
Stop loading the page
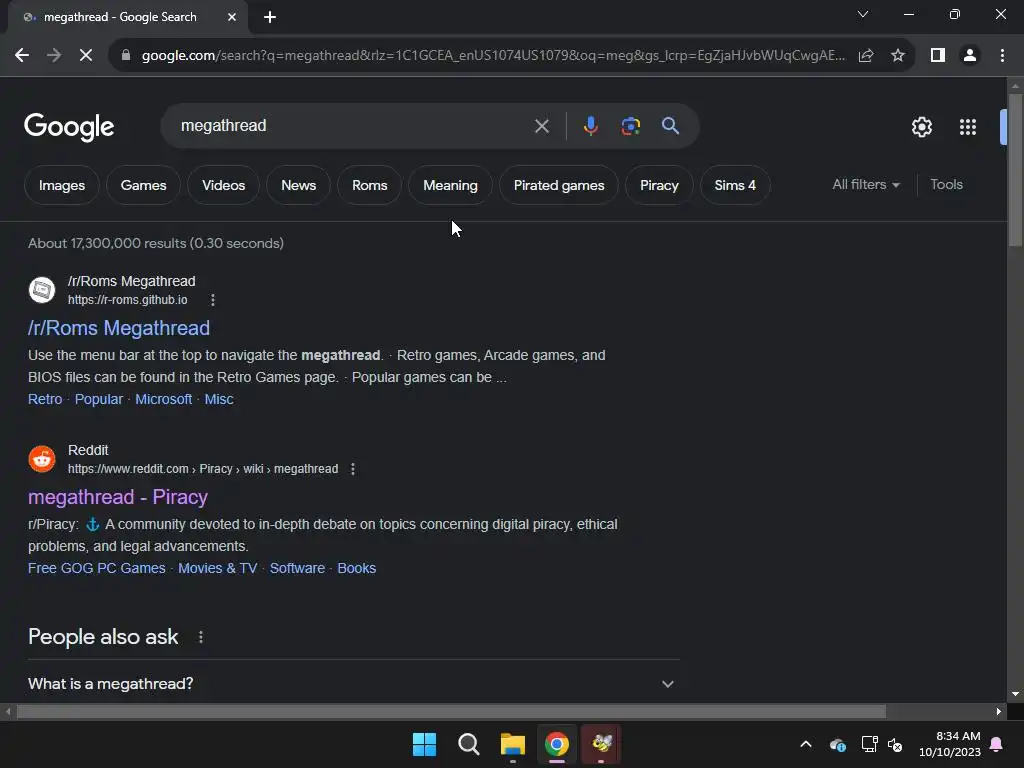pos(86,56)
